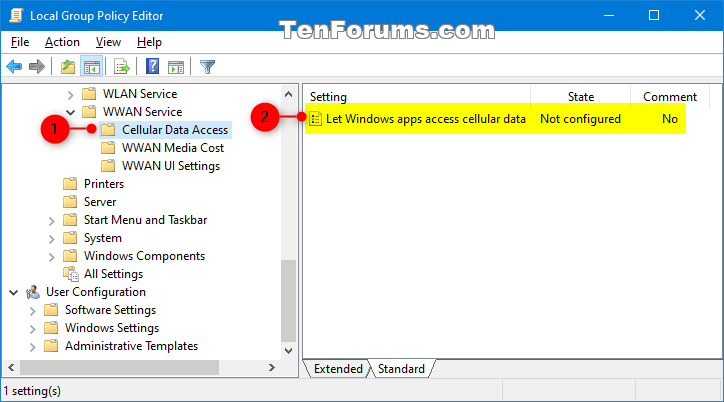Image resolution: width=724 pixels, height=402 pixels.
Task: Click the Not configured state cell
Action: [580, 119]
